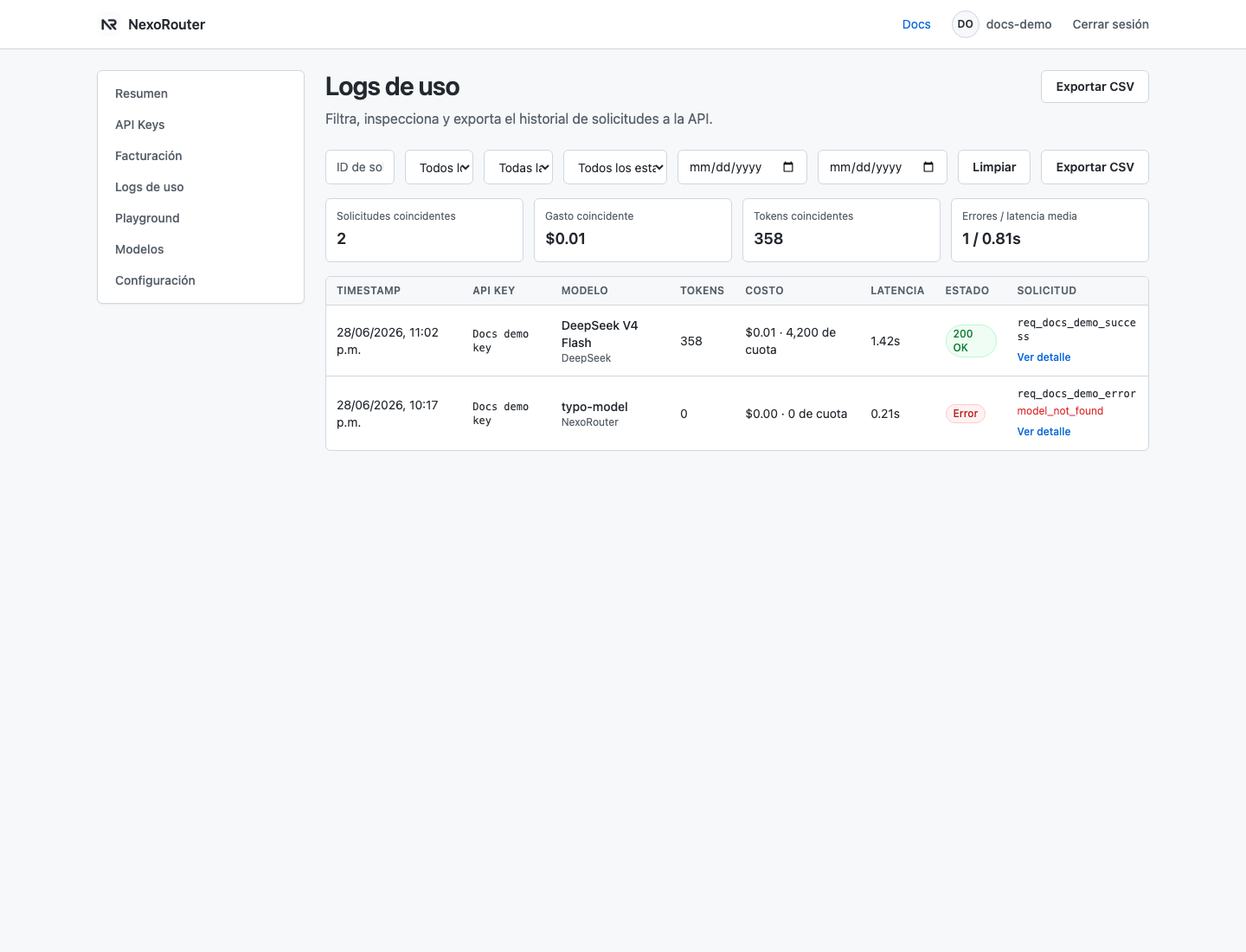1246x952 pixels.
Task: Click the Error status badge
Action: coord(966,414)
